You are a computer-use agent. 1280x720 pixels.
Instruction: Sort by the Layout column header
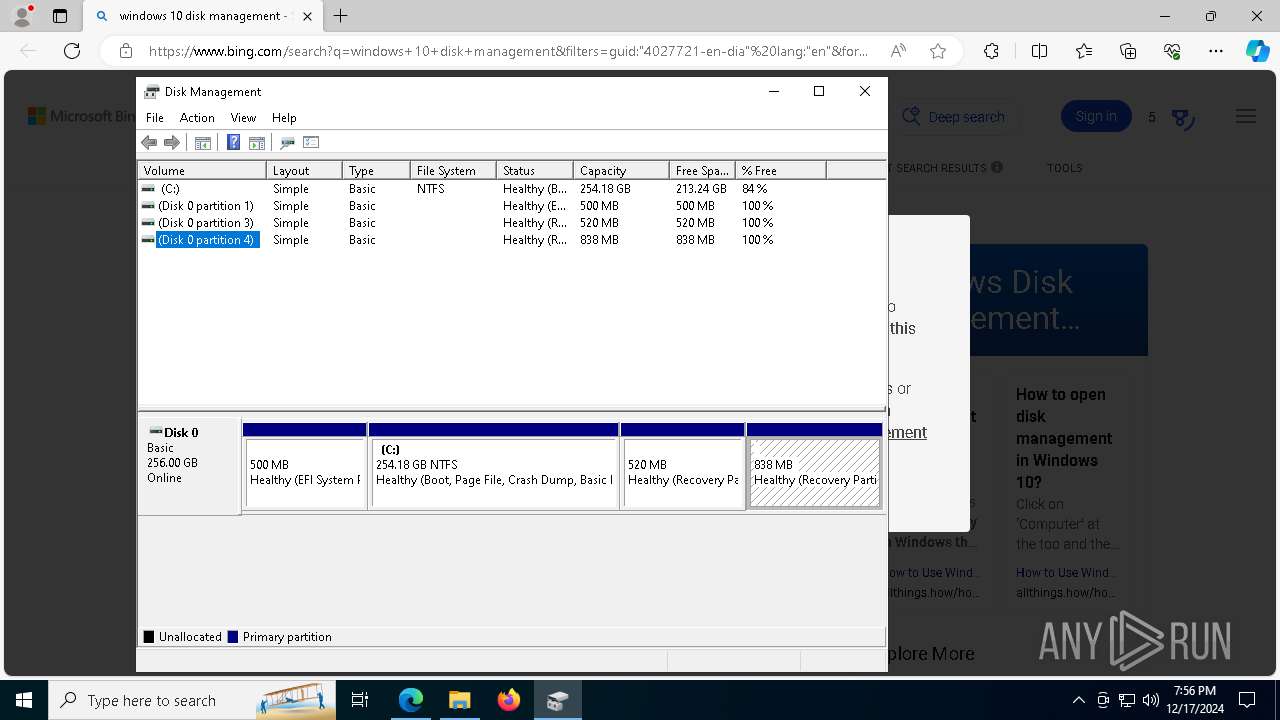pos(305,171)
